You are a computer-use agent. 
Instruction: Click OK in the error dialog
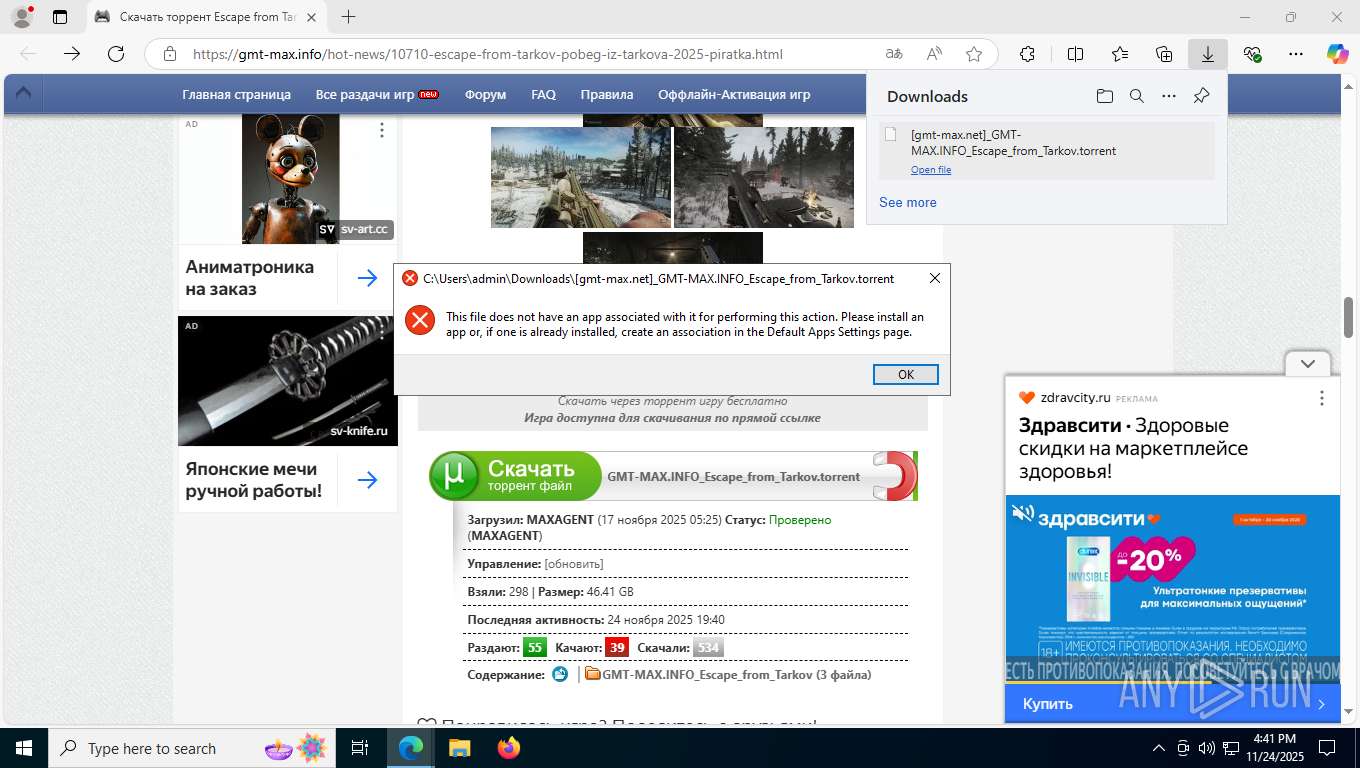pyautogui.click(x=906, y=374)
